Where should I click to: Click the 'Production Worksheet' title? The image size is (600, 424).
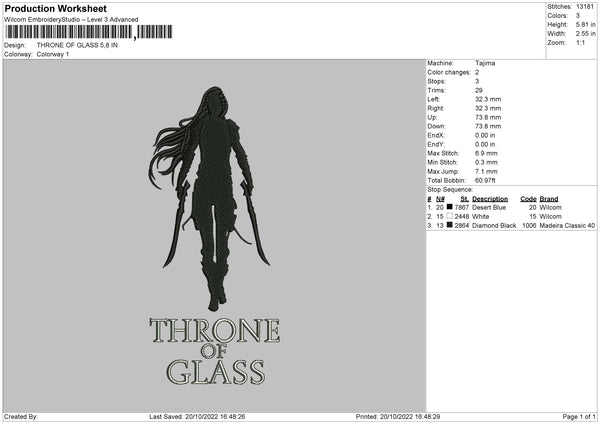click(x=56, y=8)
